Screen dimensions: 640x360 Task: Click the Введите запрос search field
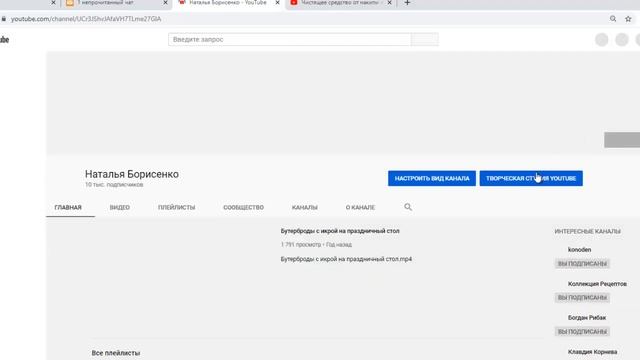click(x=289, y=40)
